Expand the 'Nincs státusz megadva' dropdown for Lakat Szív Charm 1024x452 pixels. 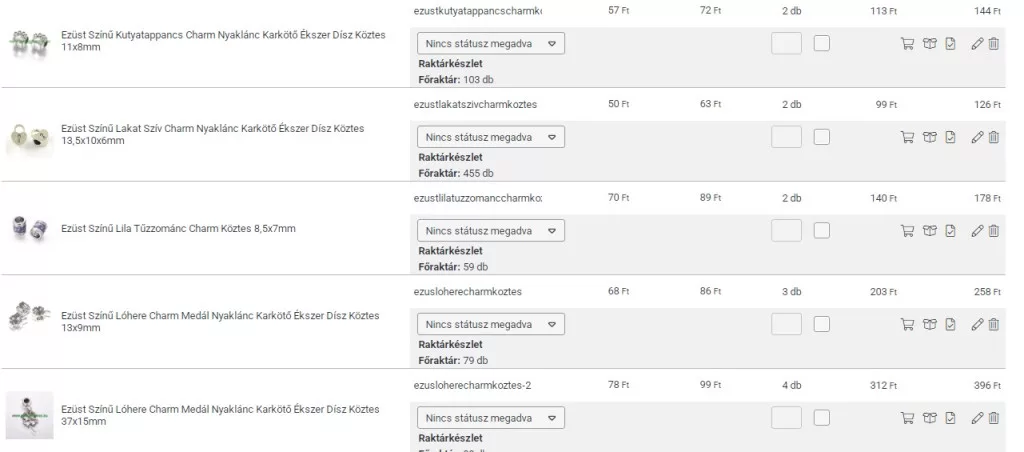click(x=490, y=137)
